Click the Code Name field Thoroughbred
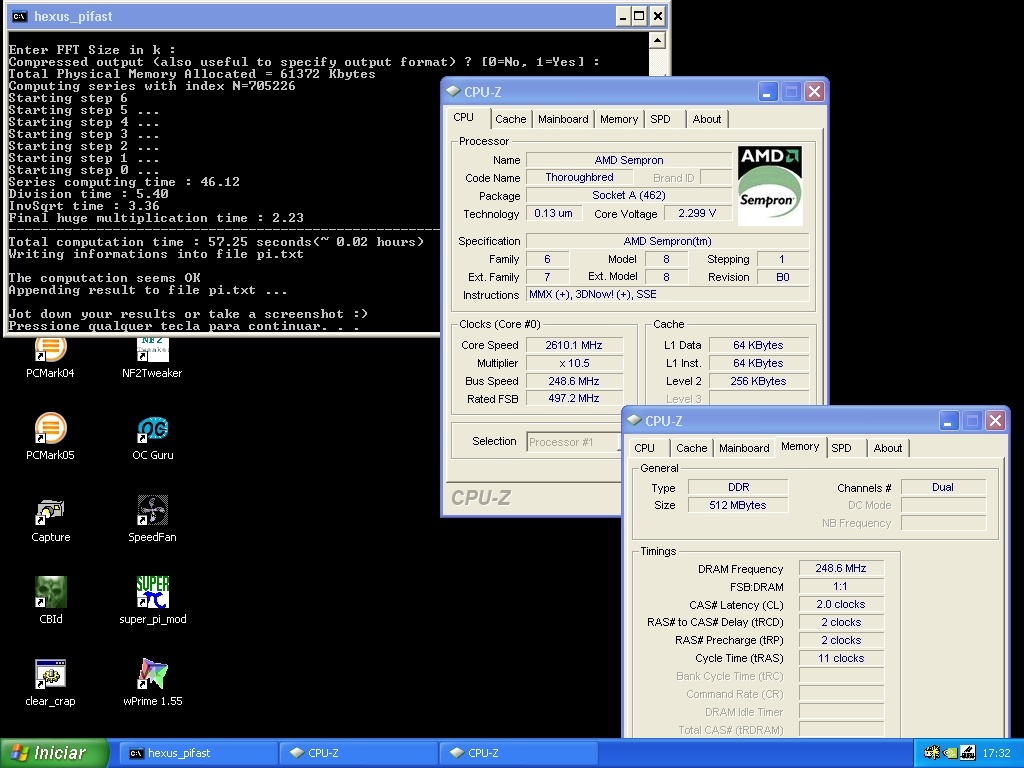 pyautogui.click(x=579, y=178)
